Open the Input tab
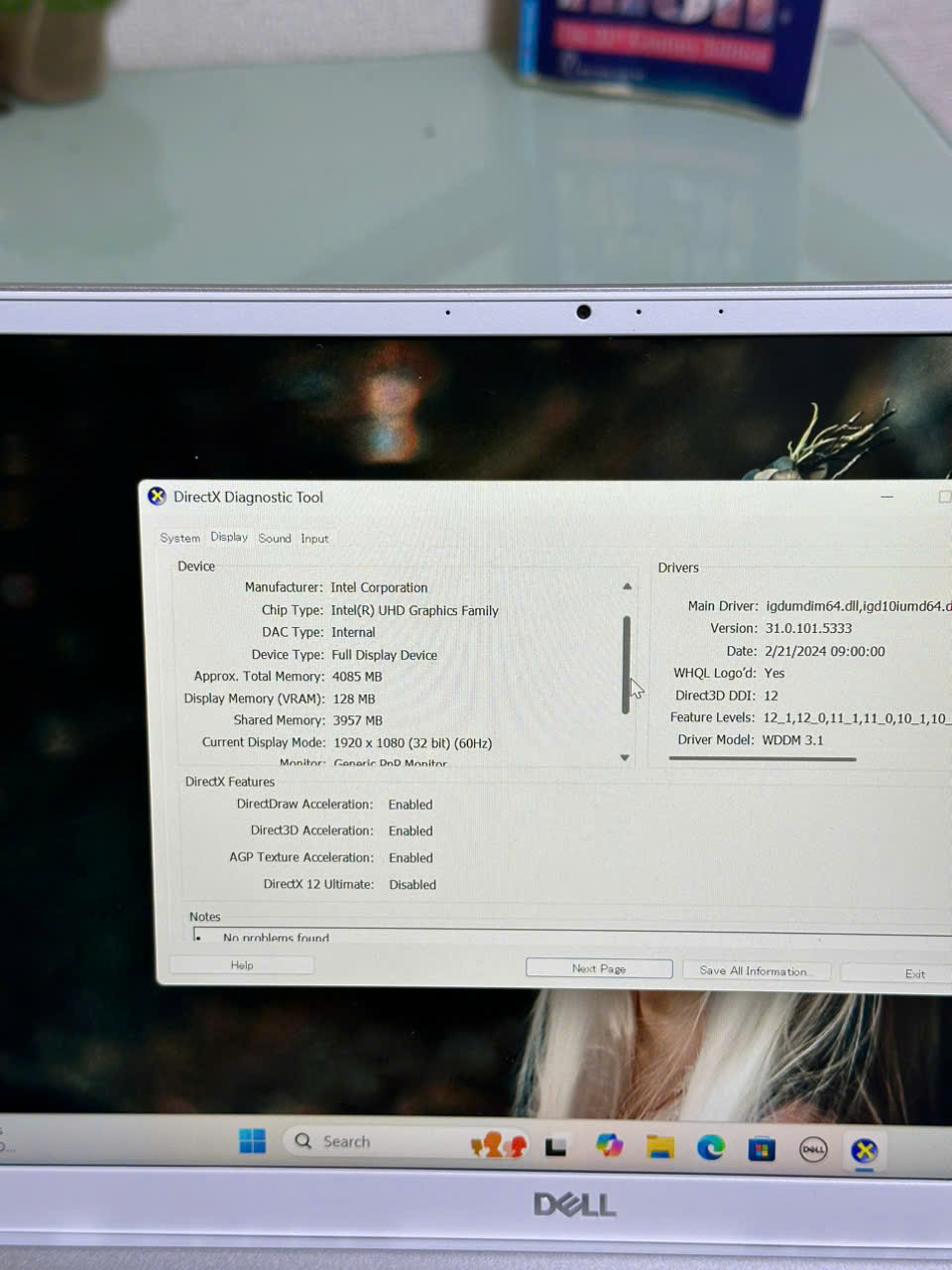This screenshot has height=1270, width=952. tap(314, 539)
